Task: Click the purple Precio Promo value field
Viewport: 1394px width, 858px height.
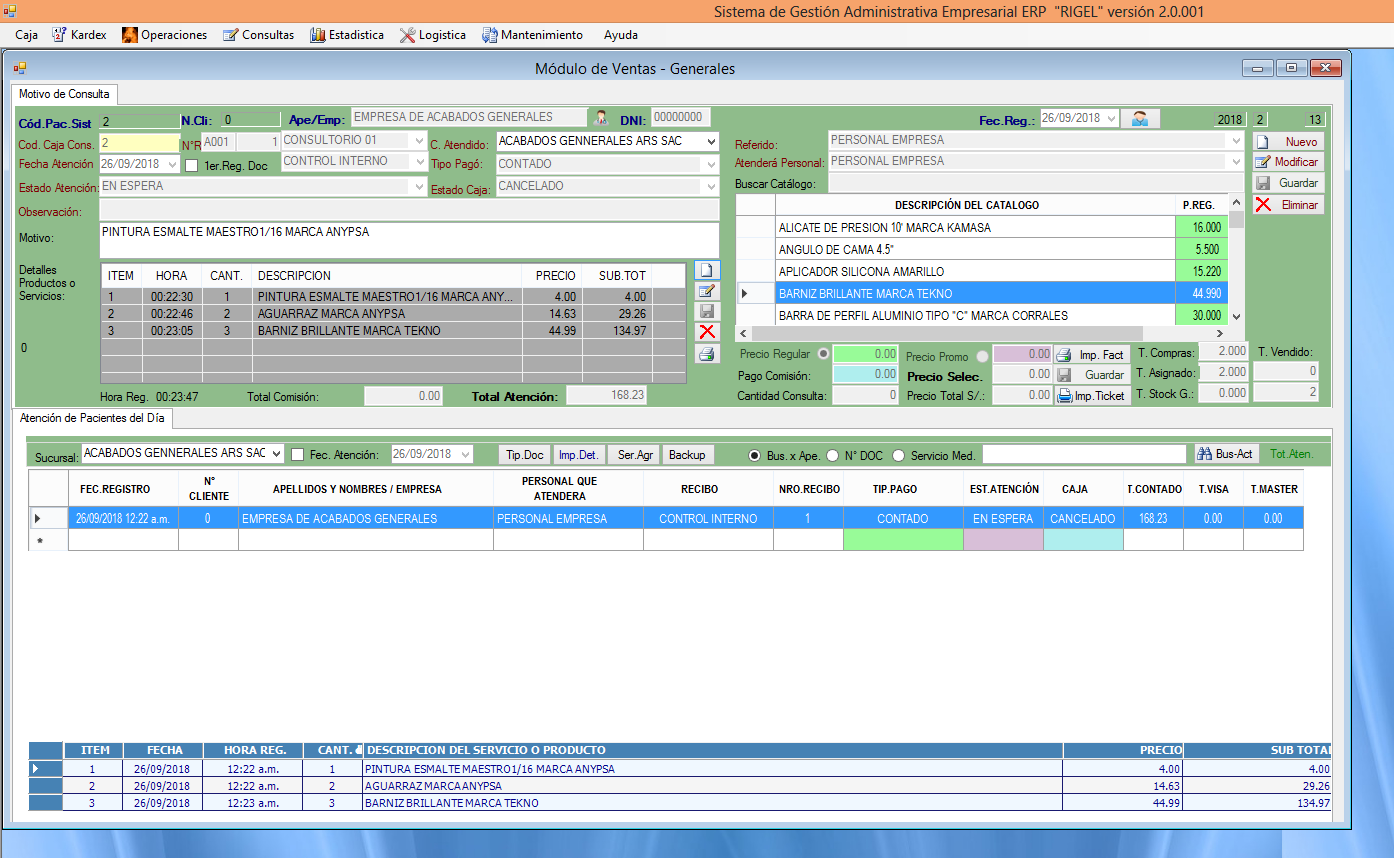Action: click(x=1022, y=354)
